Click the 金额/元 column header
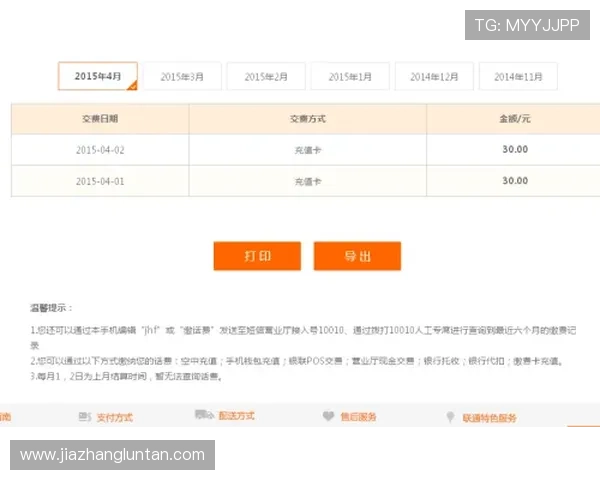 (514, 119)
